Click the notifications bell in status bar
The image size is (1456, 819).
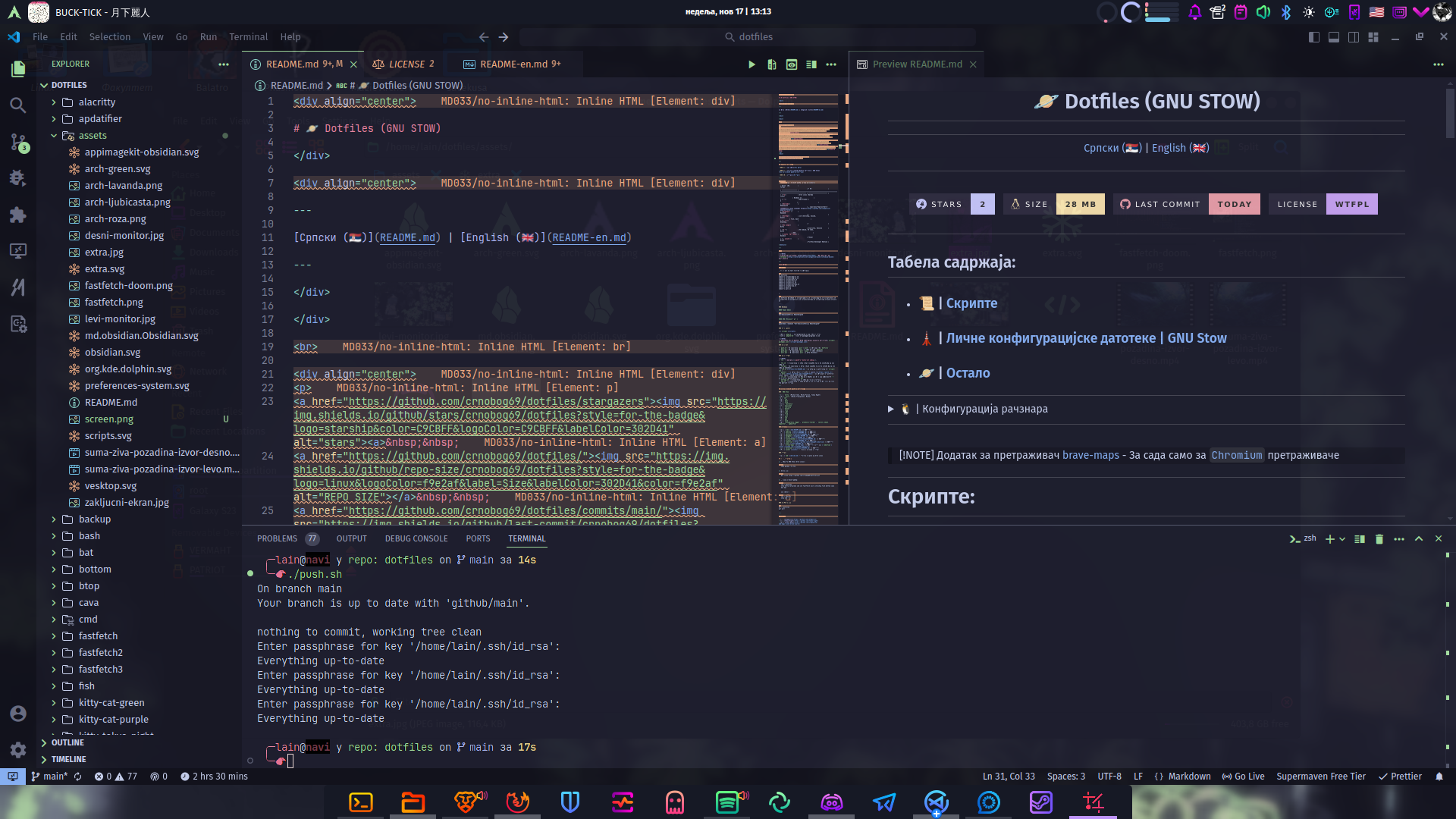coord(1439,777)
